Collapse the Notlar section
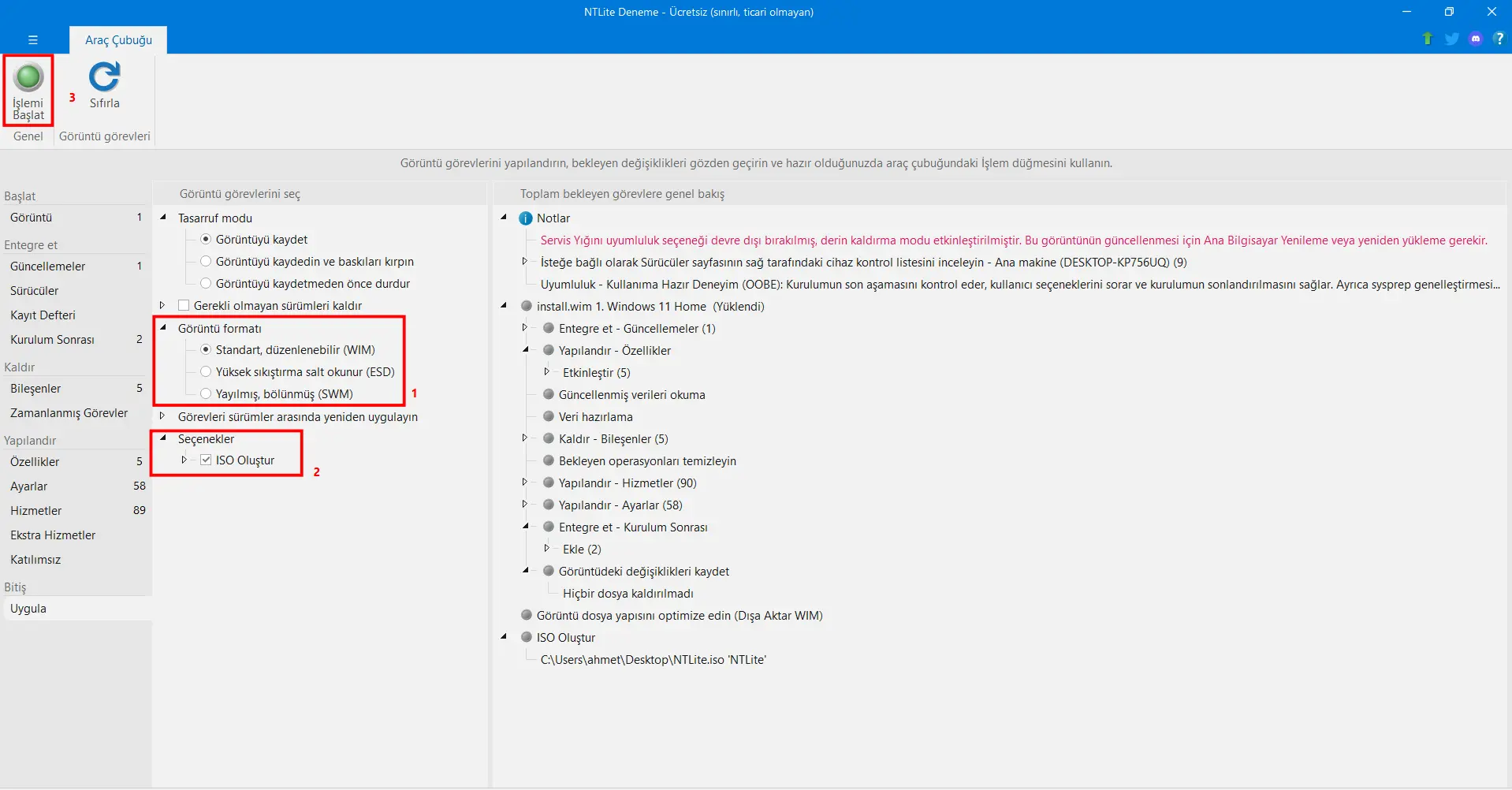The height and width of the screenshot is (790, 1512). pyautogui.click(x=504, y=217)
